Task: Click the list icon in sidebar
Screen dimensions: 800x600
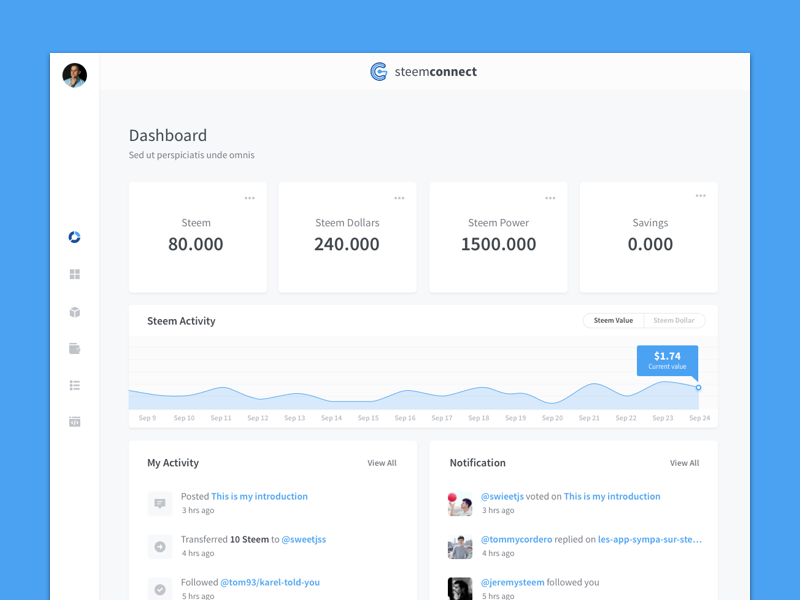Action: click(74, 385)
